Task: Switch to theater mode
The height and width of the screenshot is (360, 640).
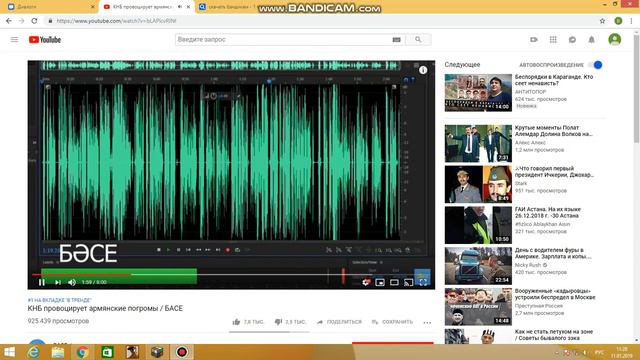Action: click(x=394, y=282)
